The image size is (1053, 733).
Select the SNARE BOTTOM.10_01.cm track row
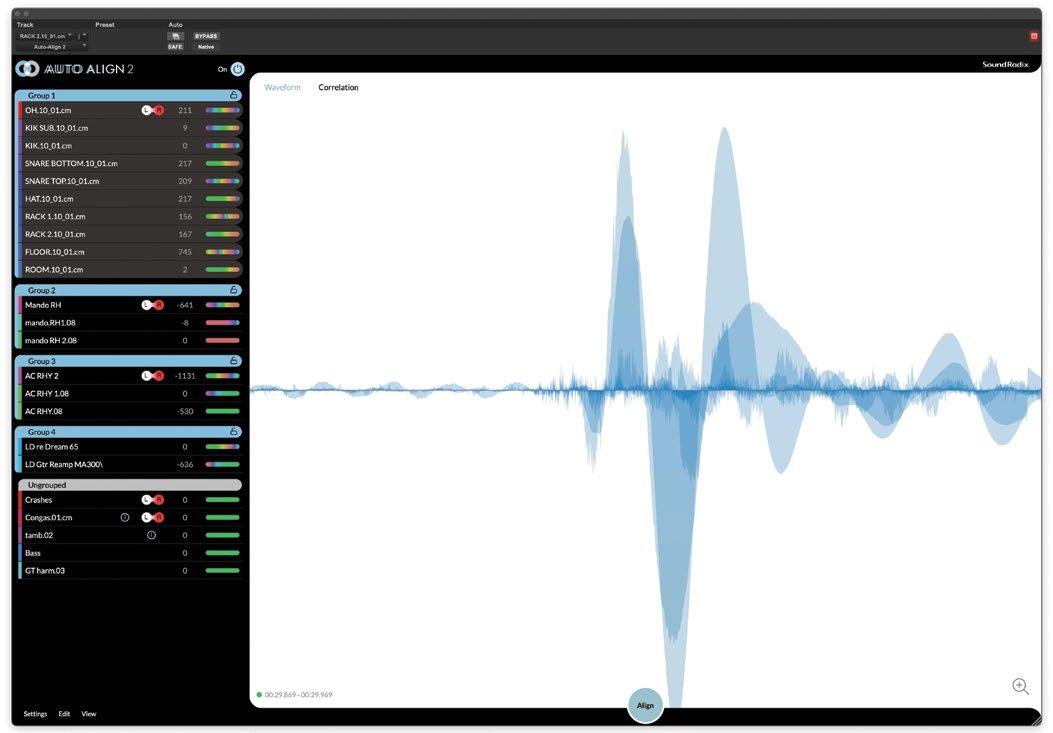point(129,163)
